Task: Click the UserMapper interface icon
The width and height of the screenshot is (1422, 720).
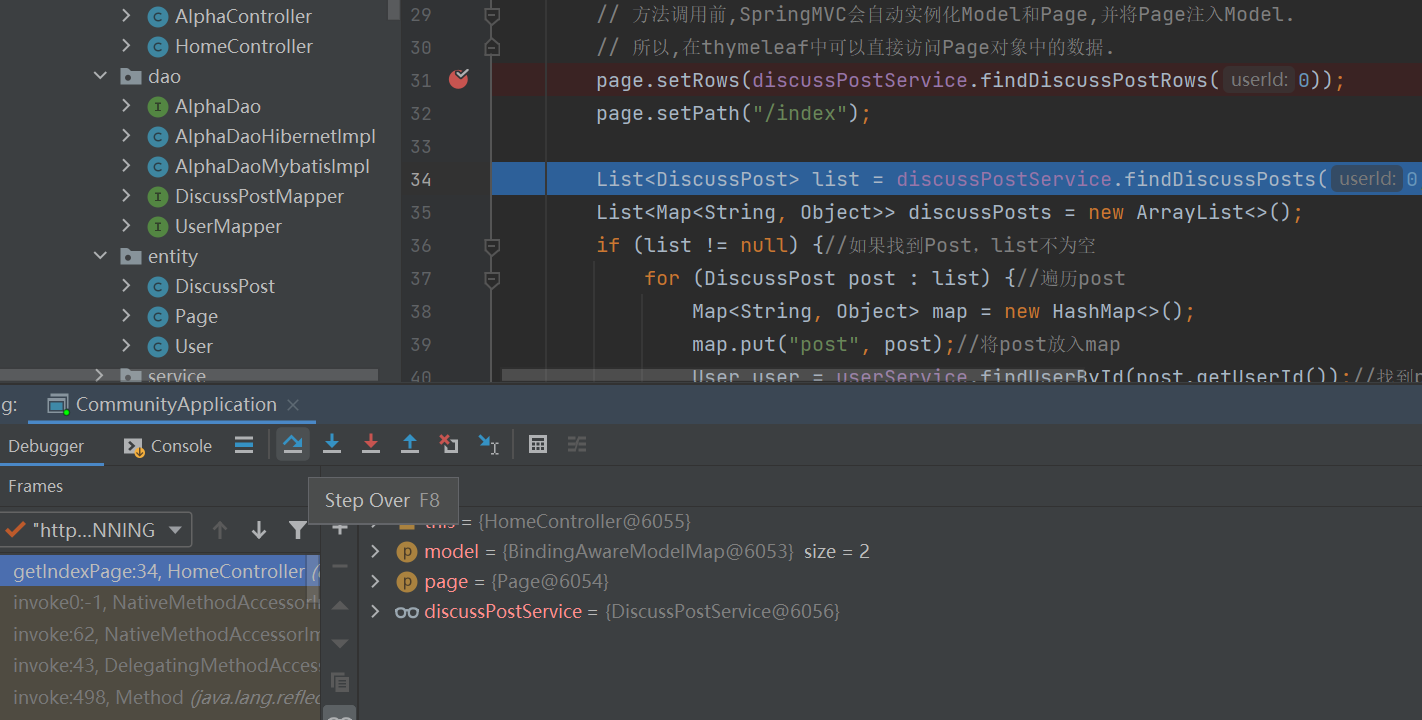Action: (158, 226)
